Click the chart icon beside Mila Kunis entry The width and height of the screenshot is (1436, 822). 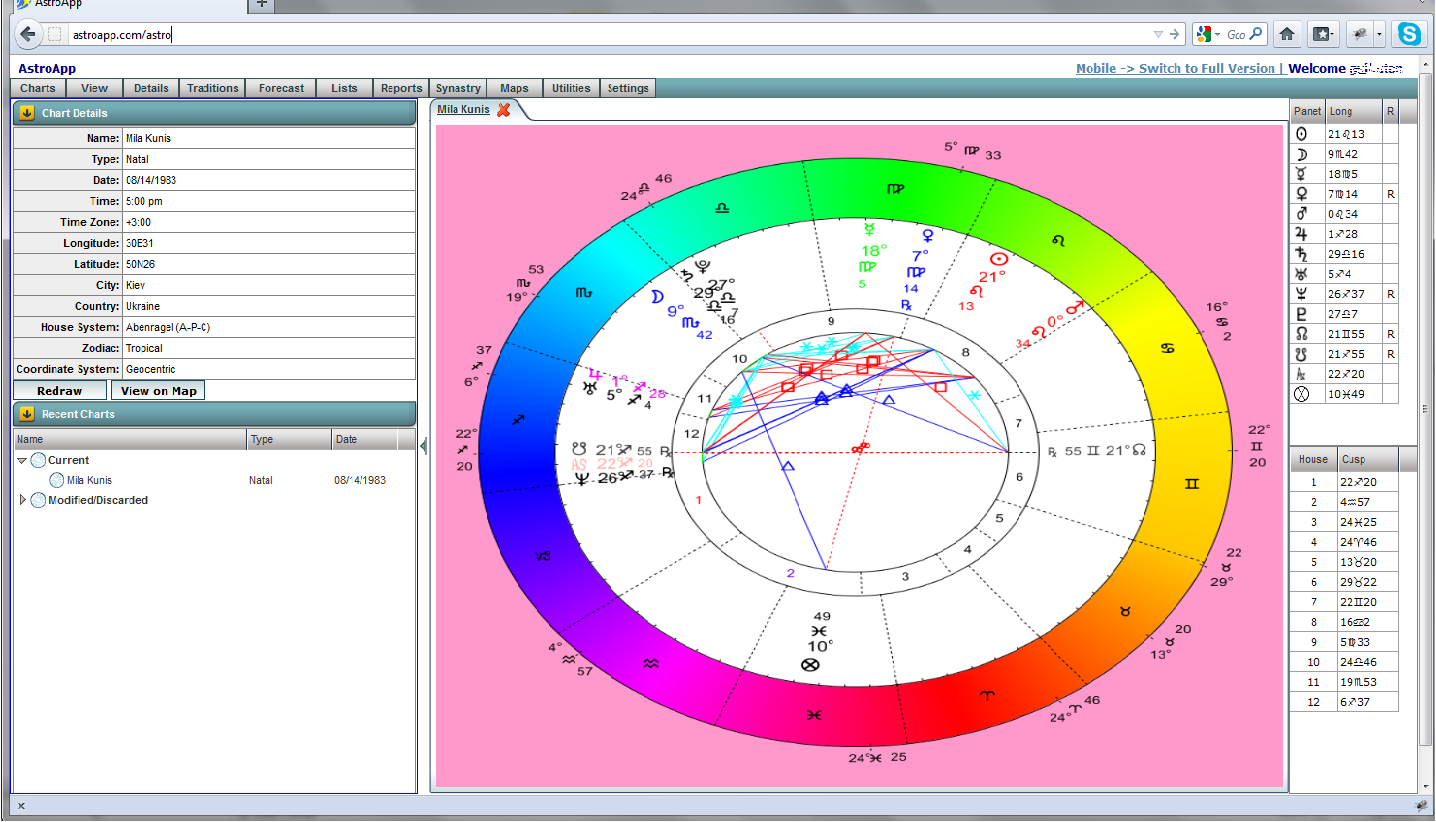pos(58,480)
